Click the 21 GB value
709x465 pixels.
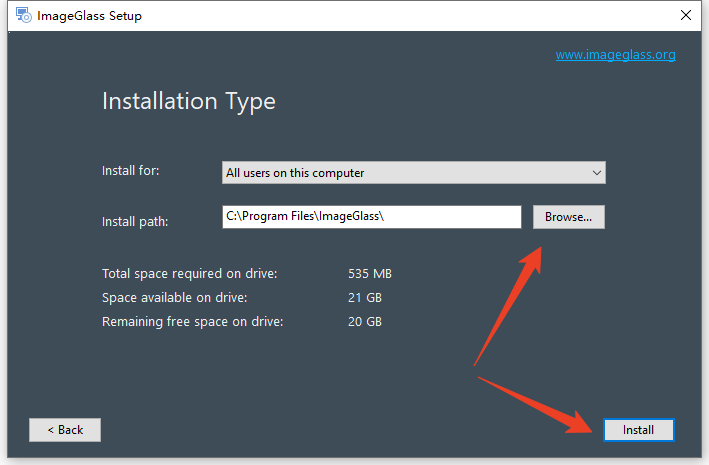pos(365,298)
